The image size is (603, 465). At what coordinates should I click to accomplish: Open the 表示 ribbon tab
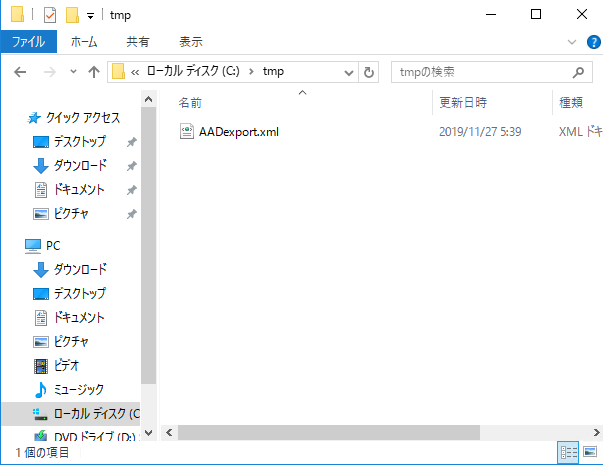pos(191,42)
